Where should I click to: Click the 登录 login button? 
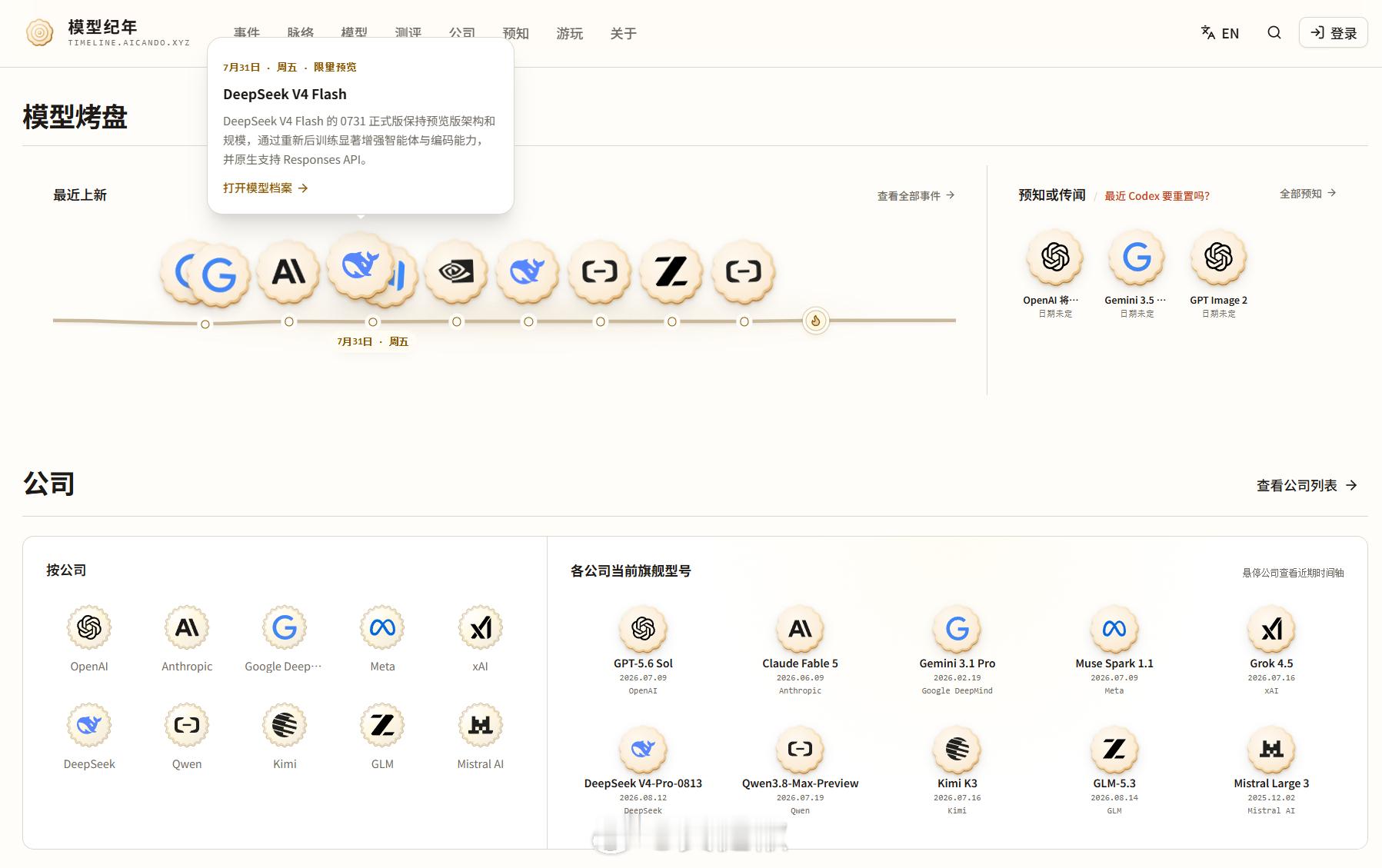pyautogui.click(x=1334, y=33)
